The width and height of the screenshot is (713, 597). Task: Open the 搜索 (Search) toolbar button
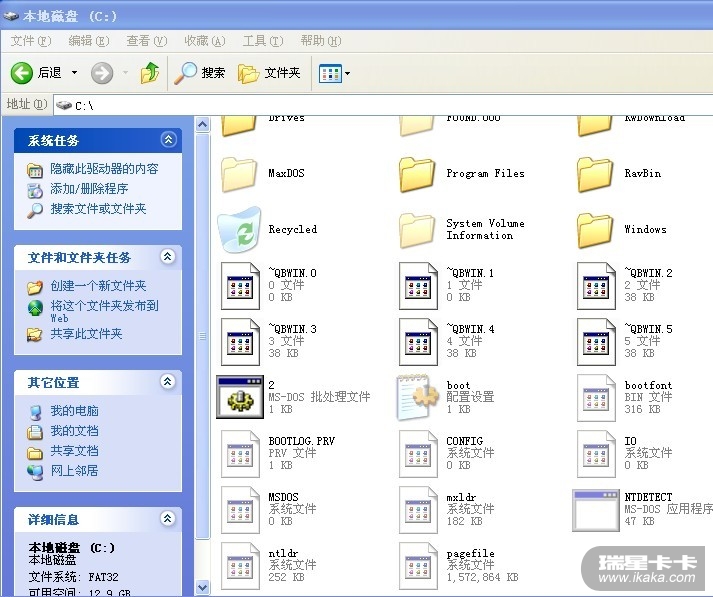coord(200,73)
